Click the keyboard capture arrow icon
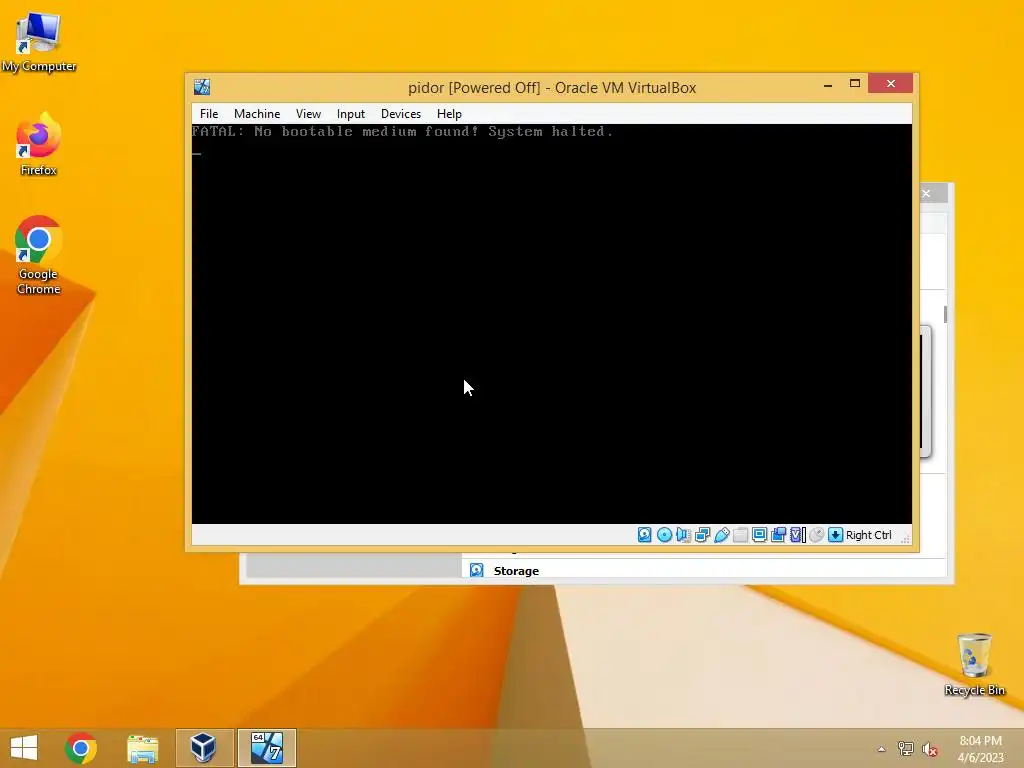 [835, 535]
